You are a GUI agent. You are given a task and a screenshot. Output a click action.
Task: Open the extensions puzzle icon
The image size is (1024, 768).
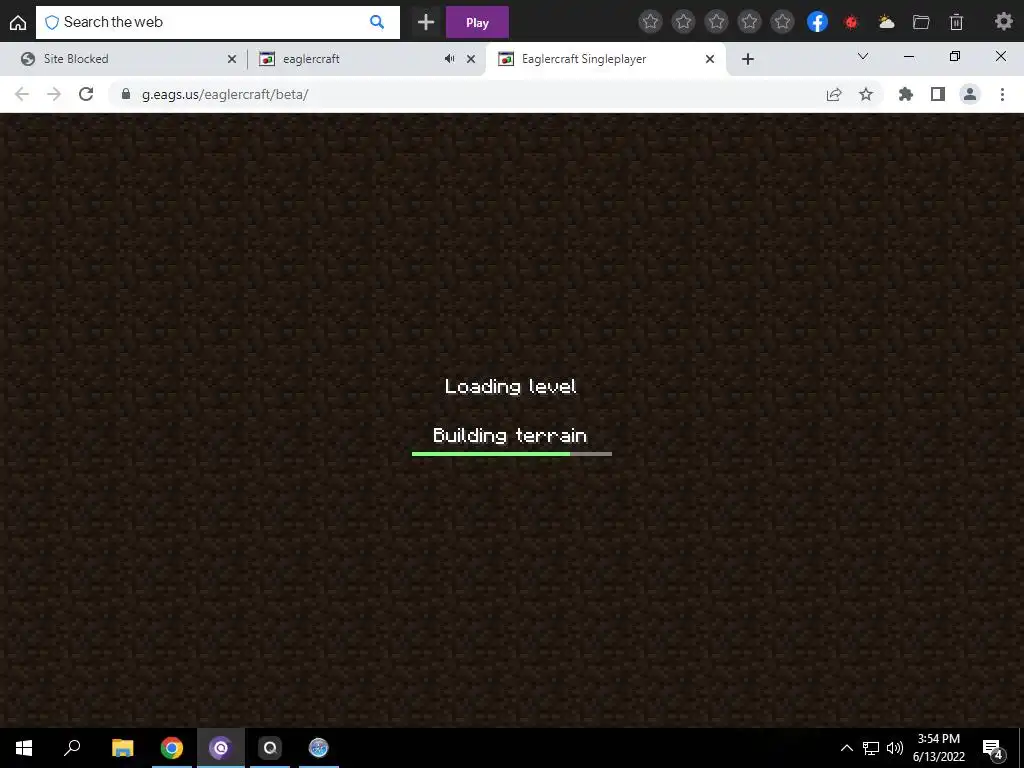(x=906, y=95)
